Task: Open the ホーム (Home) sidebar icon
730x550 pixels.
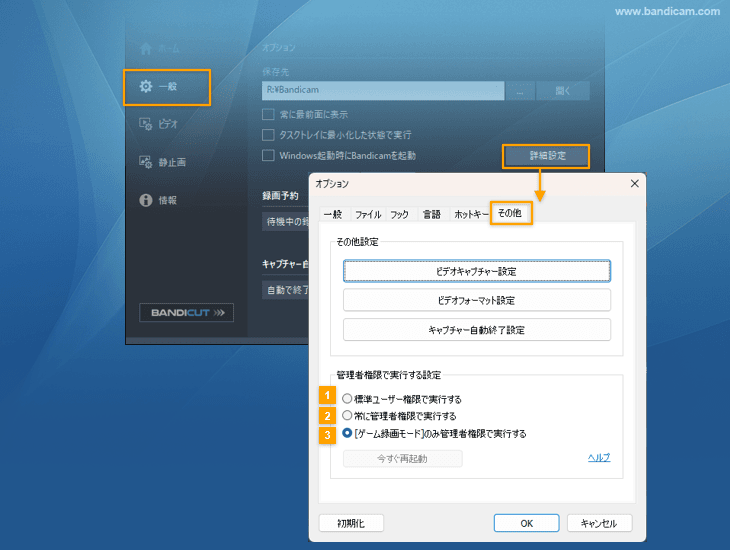Action: [146, 48]
